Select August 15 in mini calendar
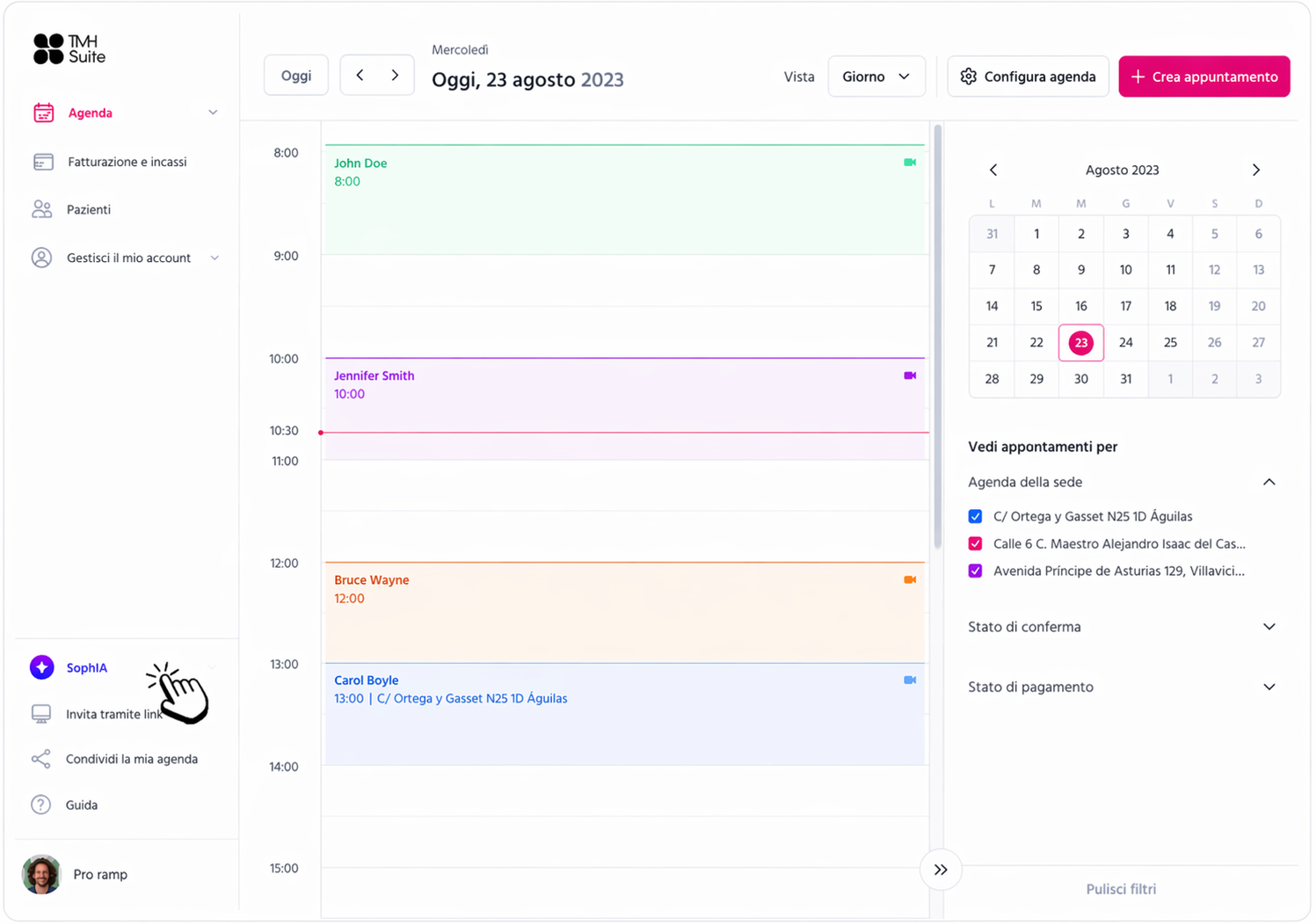1316x924 pixels. [x=1036, y=306]
